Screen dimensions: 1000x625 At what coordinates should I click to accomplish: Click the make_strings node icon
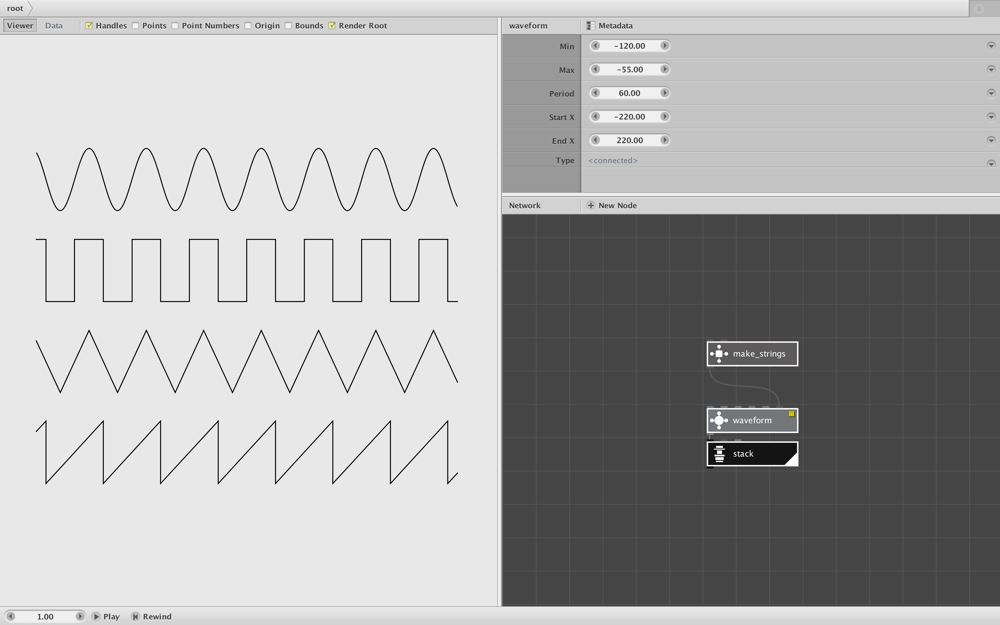719,354
